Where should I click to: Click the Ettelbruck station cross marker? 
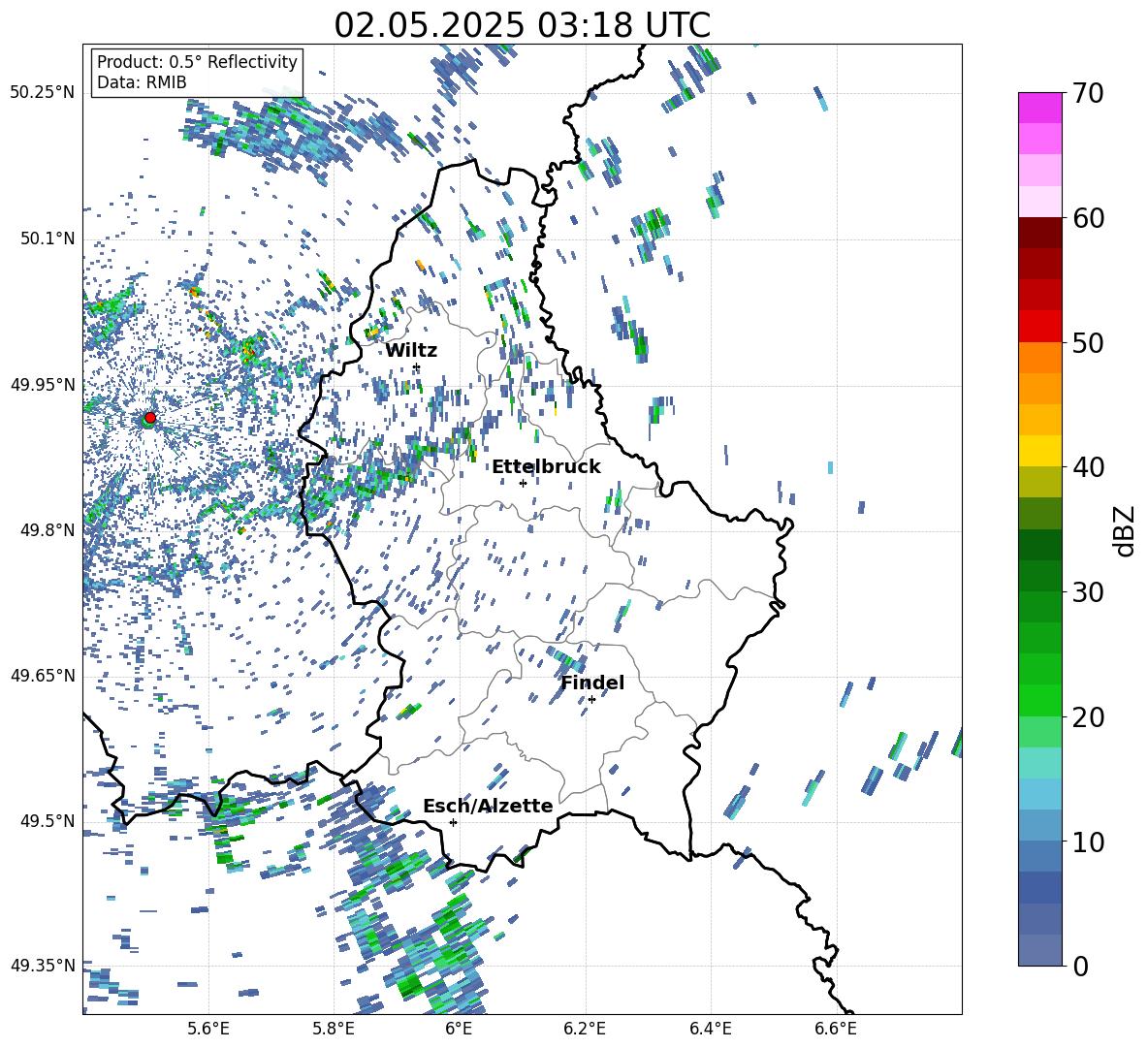pyautogui.click(x=523, y=483)
